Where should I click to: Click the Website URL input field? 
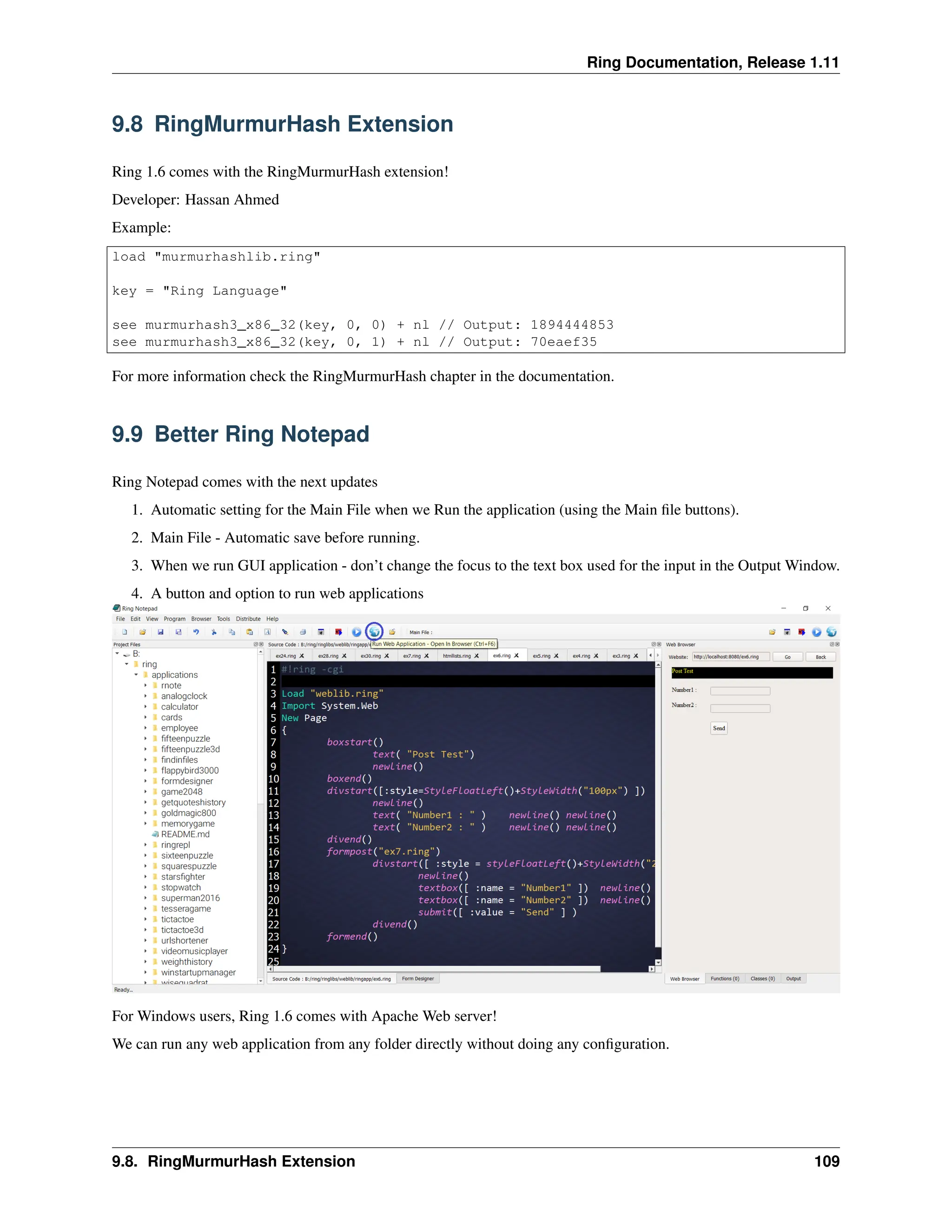pos(730,656)
